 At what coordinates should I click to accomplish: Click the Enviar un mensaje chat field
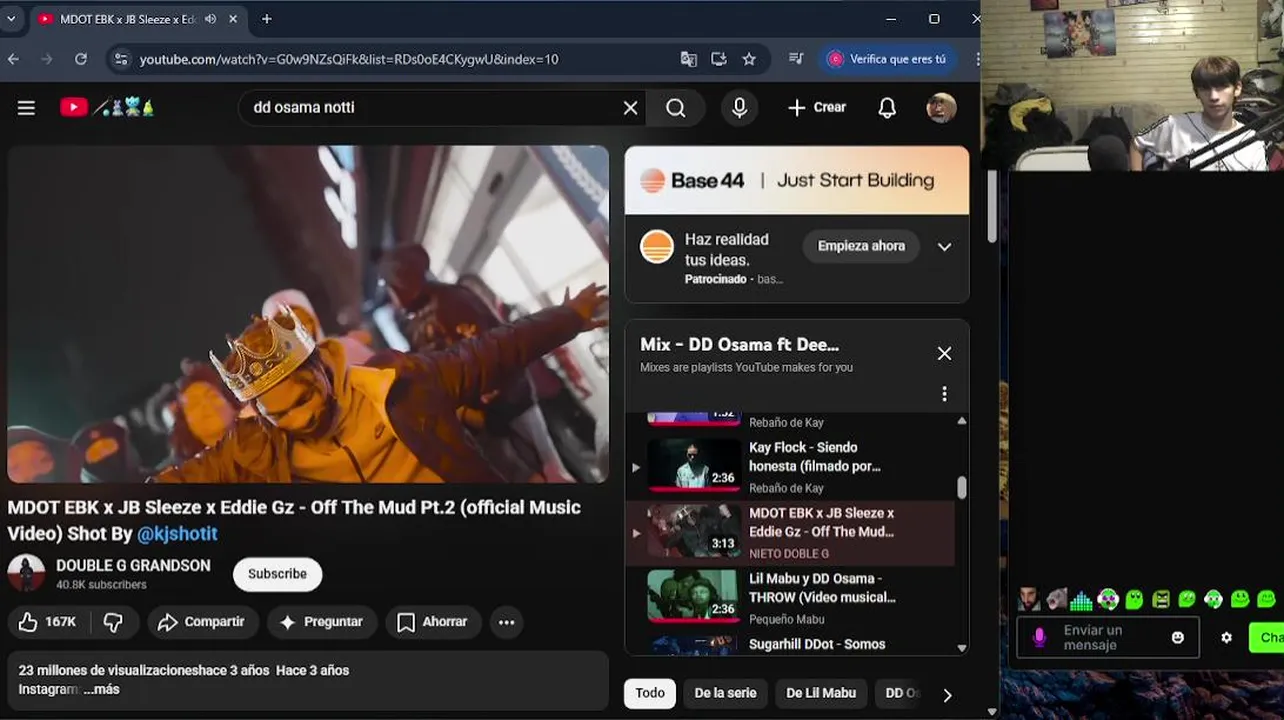(x=1106, y=637)
